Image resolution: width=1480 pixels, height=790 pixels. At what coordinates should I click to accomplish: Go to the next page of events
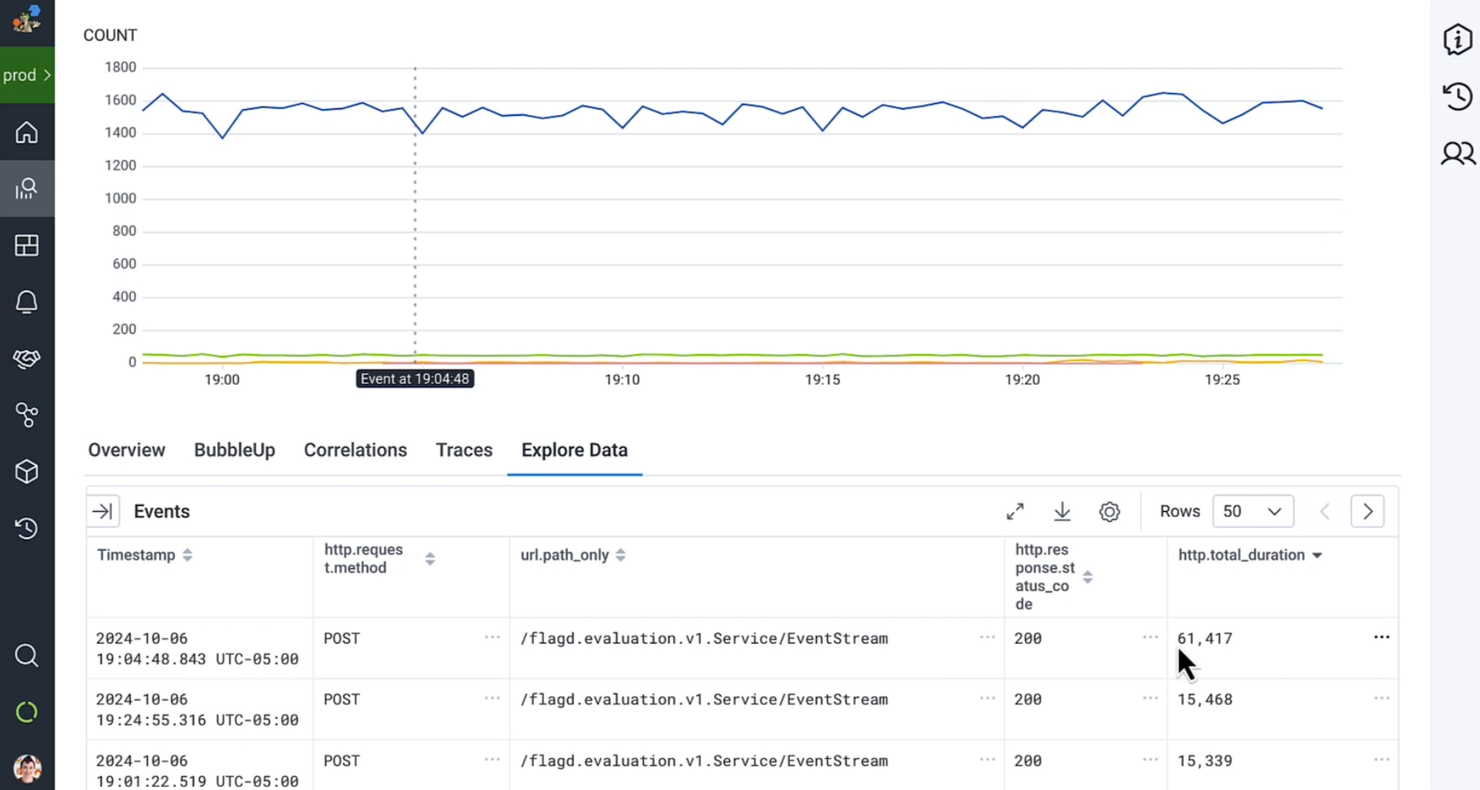(1367, 511)
